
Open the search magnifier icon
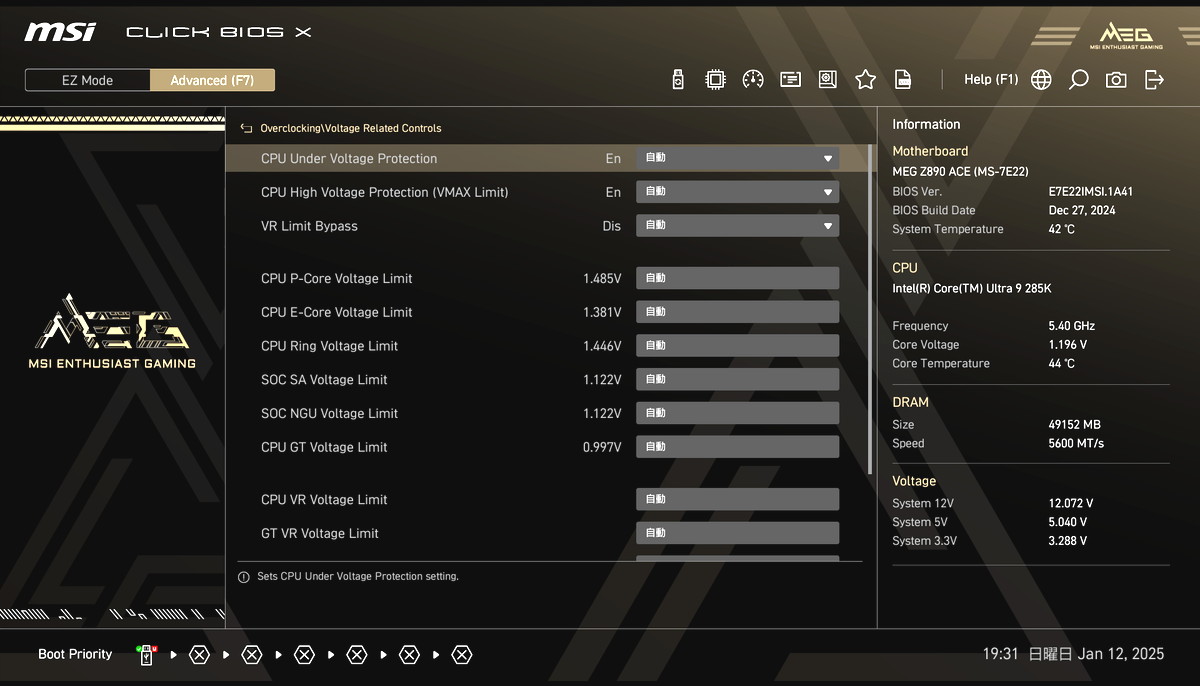point(1078,80)
